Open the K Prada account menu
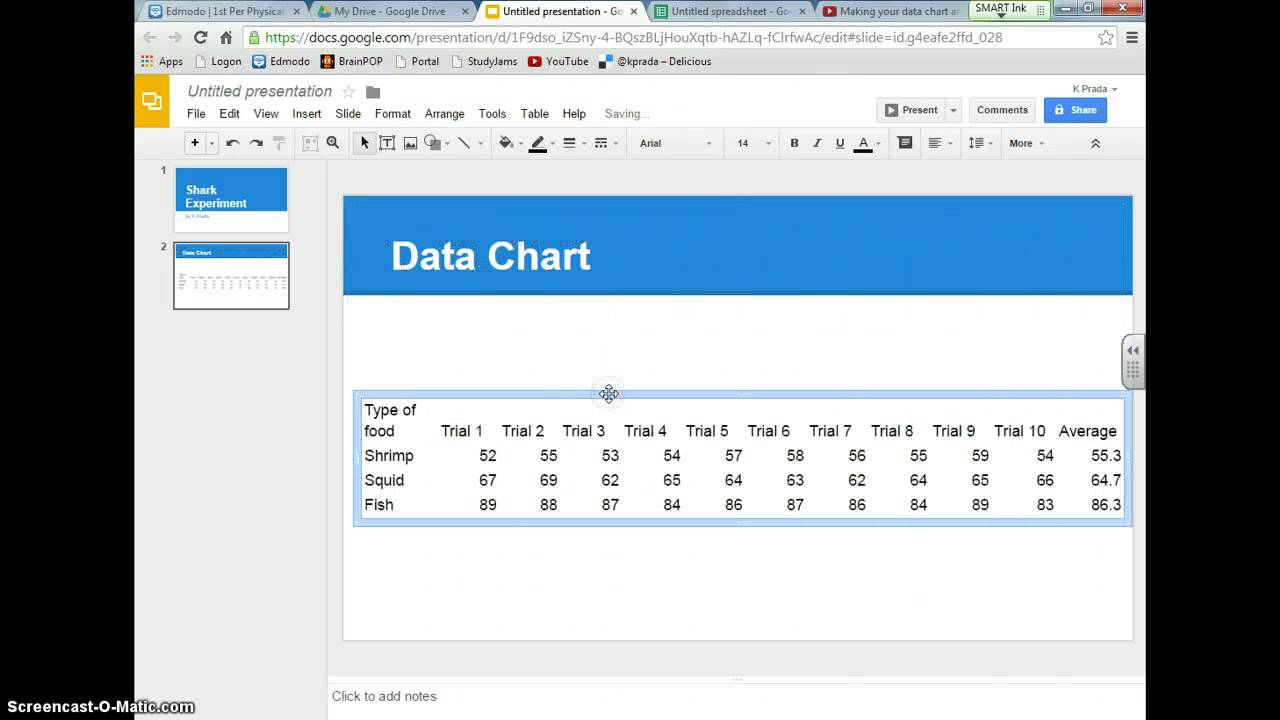Viewport: 1280px width, 720px height. tap(1095, 89)
